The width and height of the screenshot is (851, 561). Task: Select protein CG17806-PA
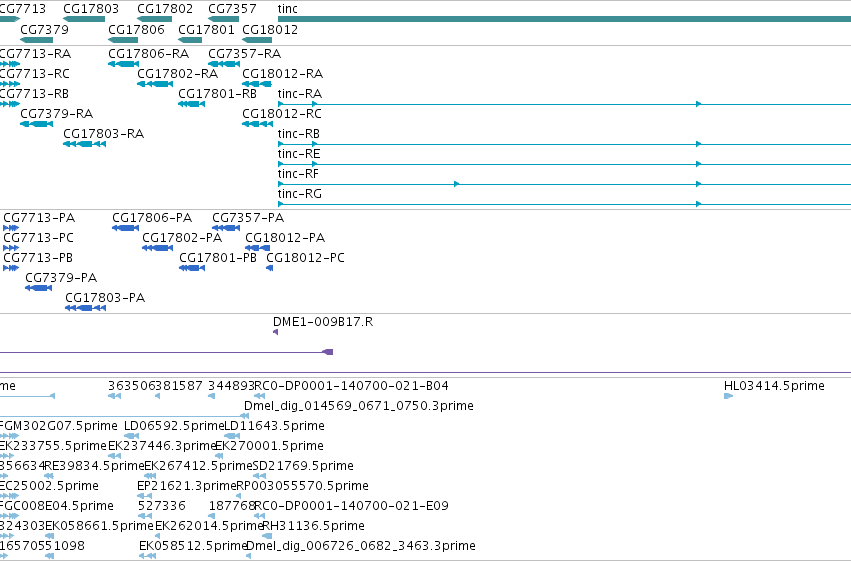pyautogui.click(x=152, y=218)
